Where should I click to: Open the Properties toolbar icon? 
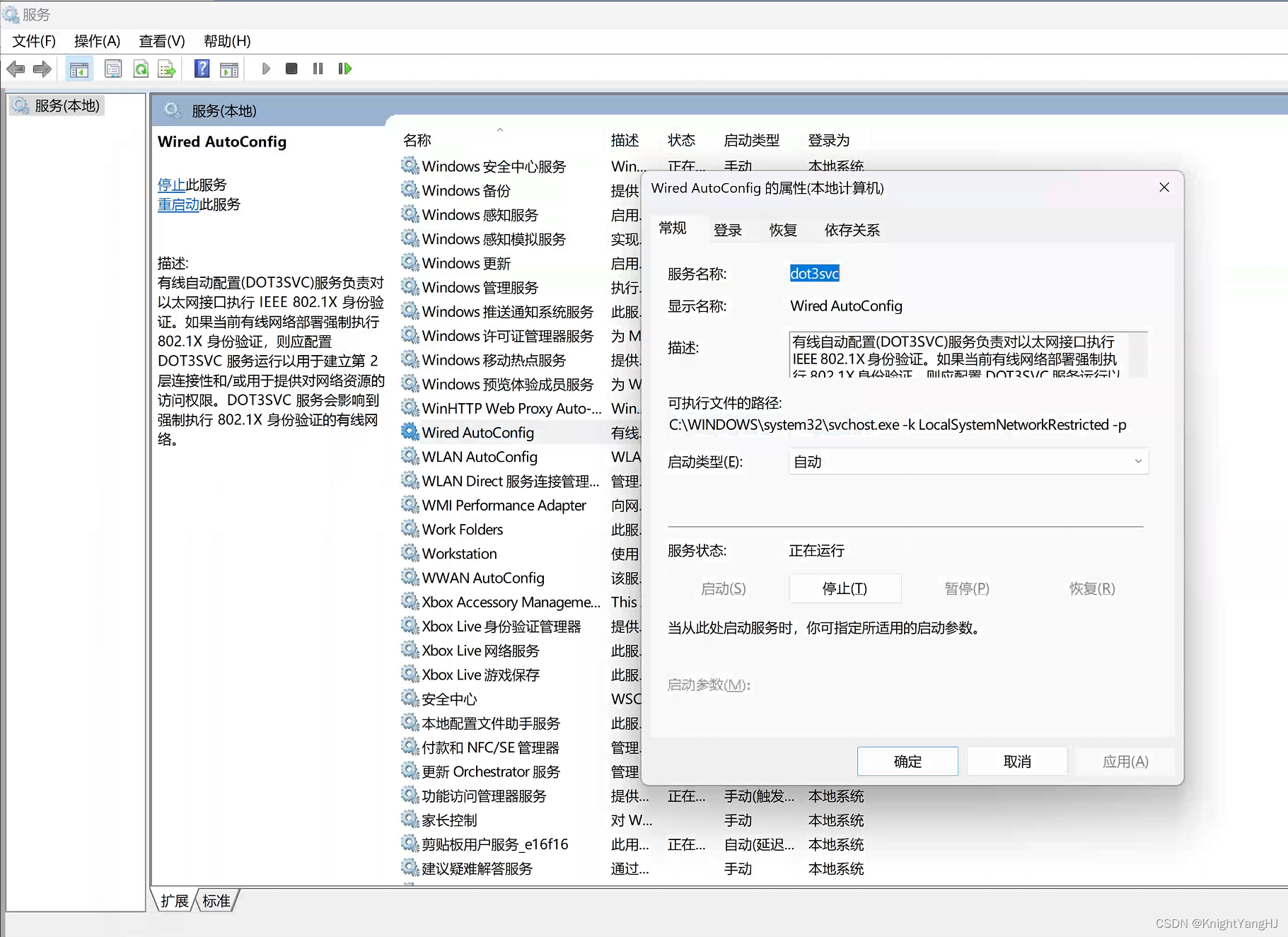tap(113, 69)
